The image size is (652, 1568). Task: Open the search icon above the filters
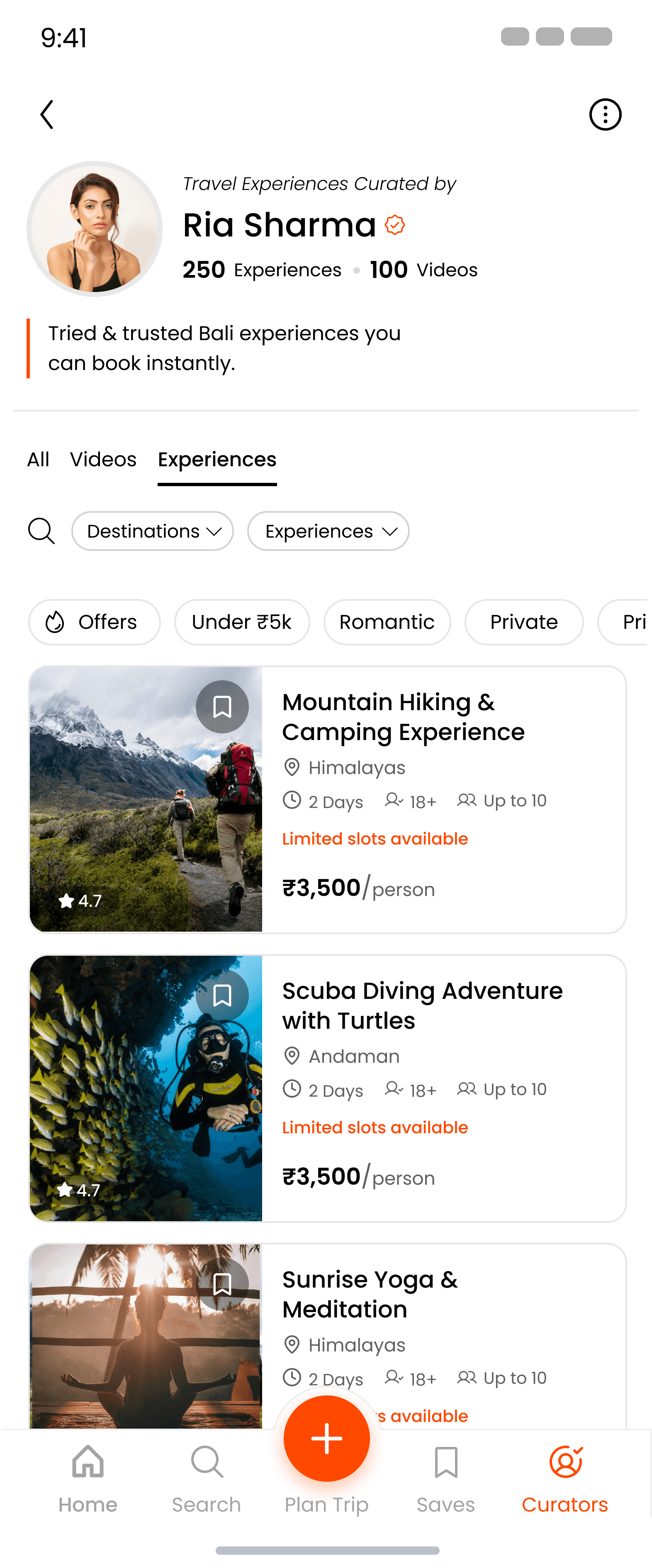[41, 531]
